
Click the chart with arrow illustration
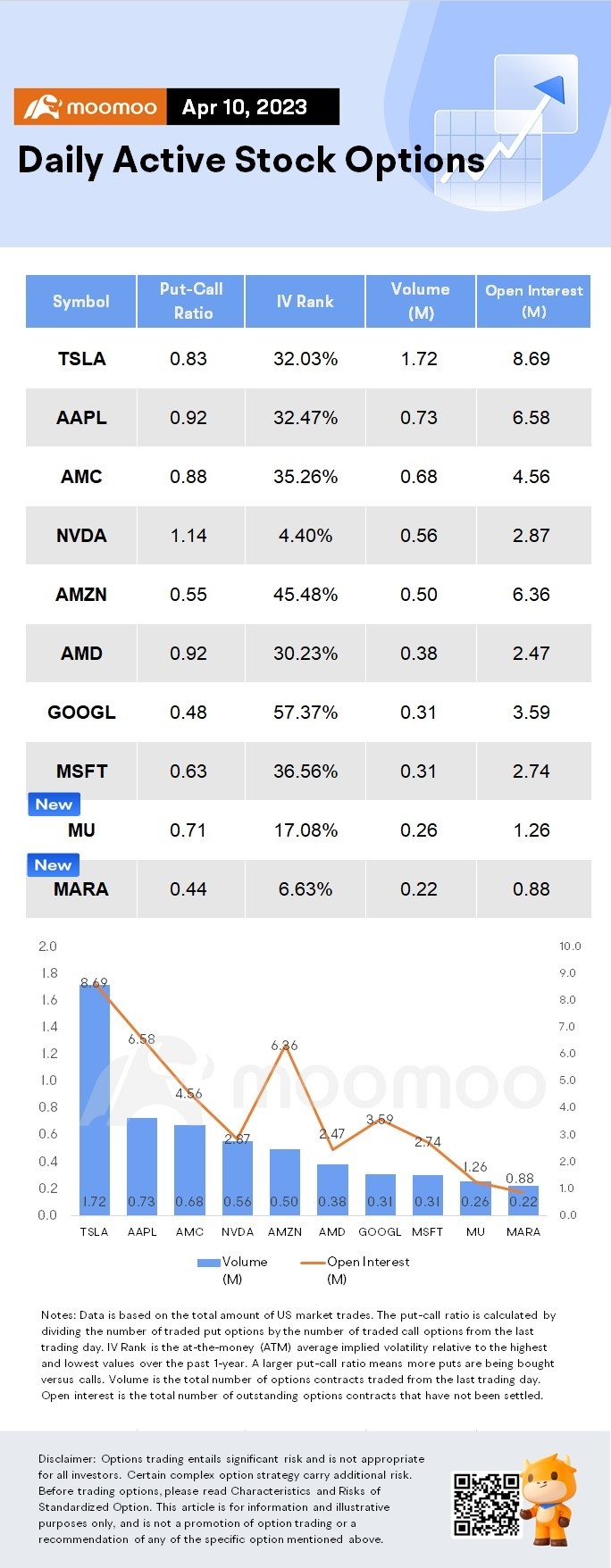(507, 129)
